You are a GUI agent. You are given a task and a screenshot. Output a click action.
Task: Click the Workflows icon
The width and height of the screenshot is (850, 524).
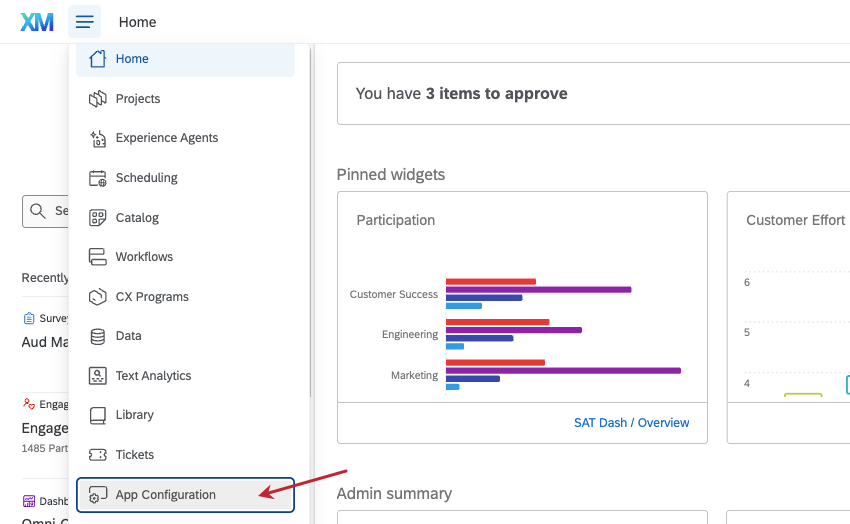click(98, 257)
